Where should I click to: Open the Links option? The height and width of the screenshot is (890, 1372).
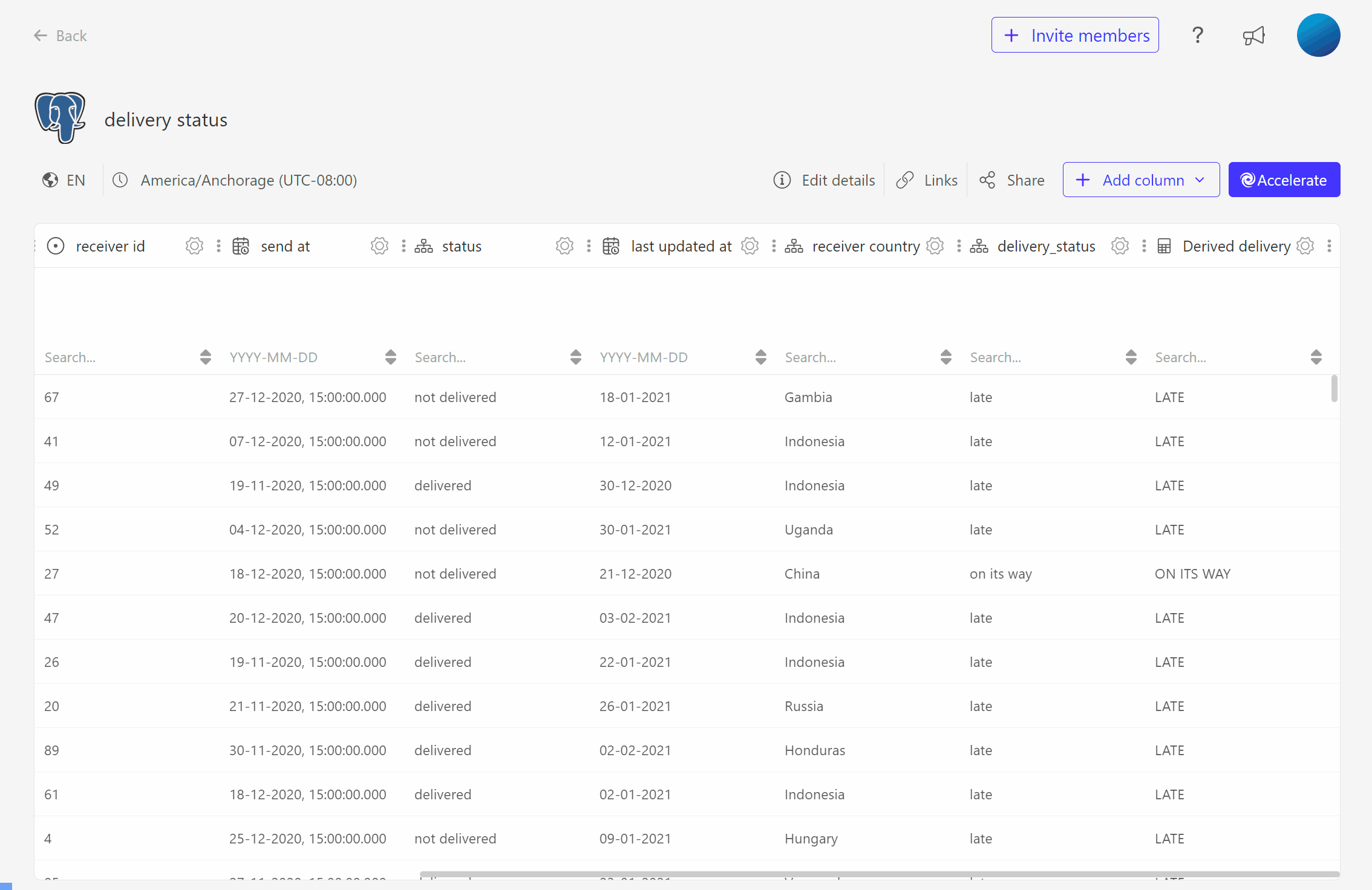click(x=927, y=180)
